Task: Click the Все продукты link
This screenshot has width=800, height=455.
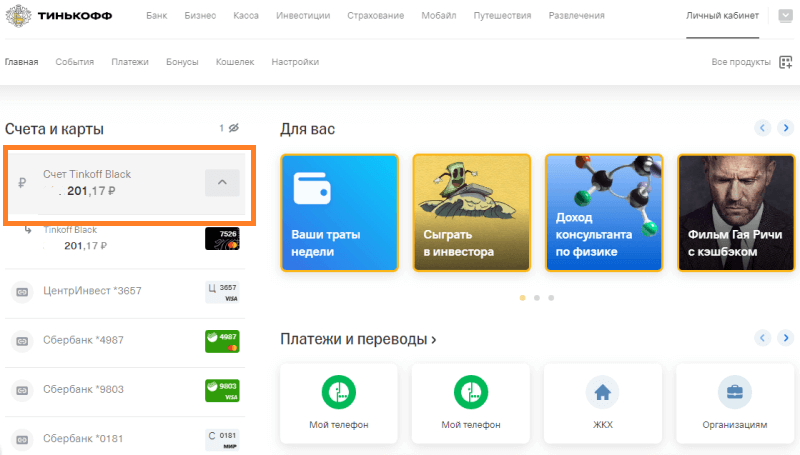Action: click(x=741, y=62)
